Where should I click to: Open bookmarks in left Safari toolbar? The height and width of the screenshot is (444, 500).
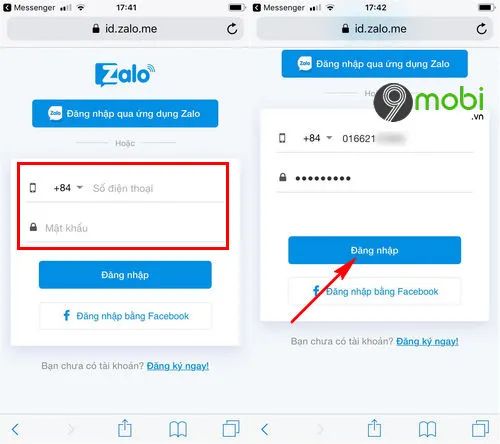(x=178, y=429)
